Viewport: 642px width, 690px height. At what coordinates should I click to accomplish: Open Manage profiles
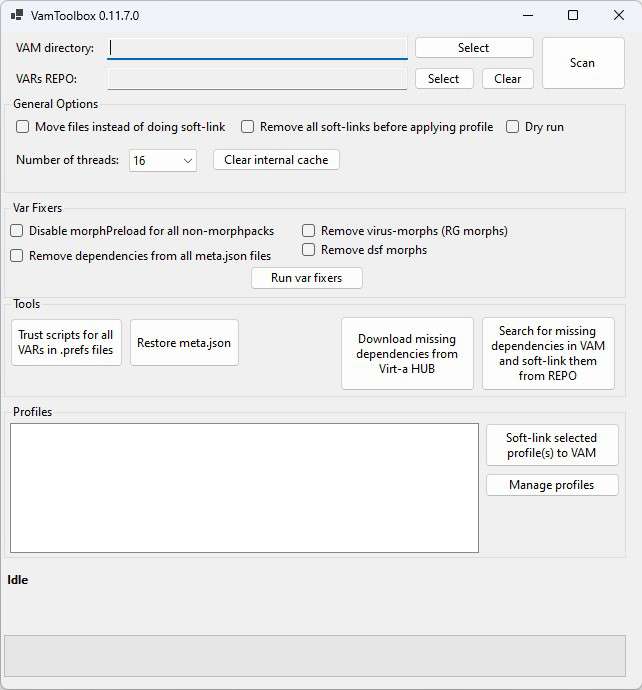pyautogui.click(x=551, y=485)
